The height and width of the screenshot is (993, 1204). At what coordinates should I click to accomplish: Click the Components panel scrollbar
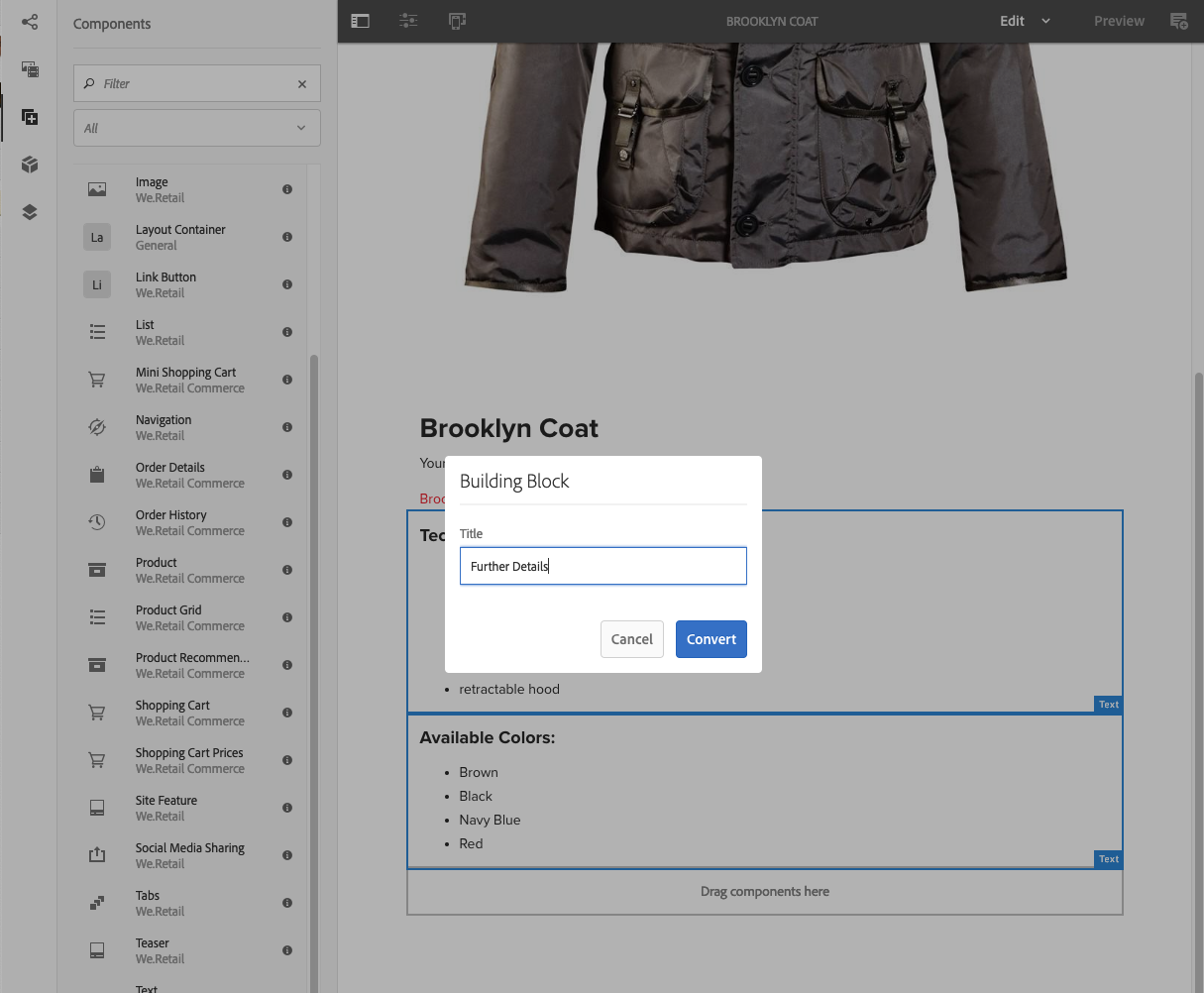pos(315,674)
